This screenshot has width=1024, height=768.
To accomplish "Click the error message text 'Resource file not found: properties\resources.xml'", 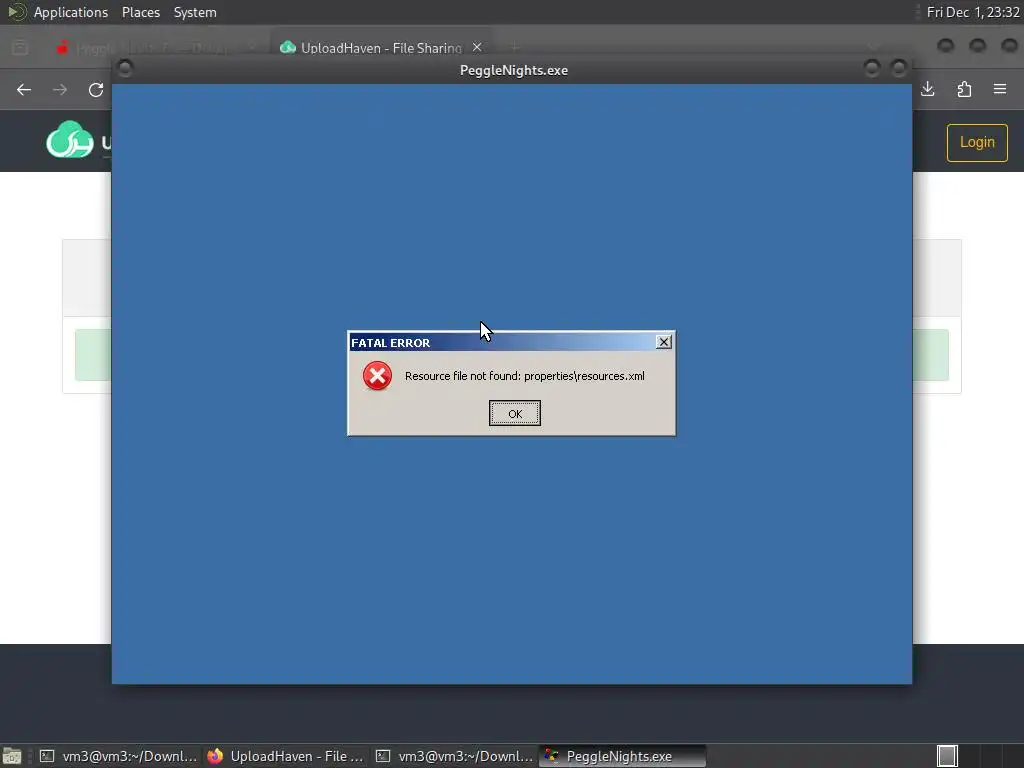I will pos(524,376).
